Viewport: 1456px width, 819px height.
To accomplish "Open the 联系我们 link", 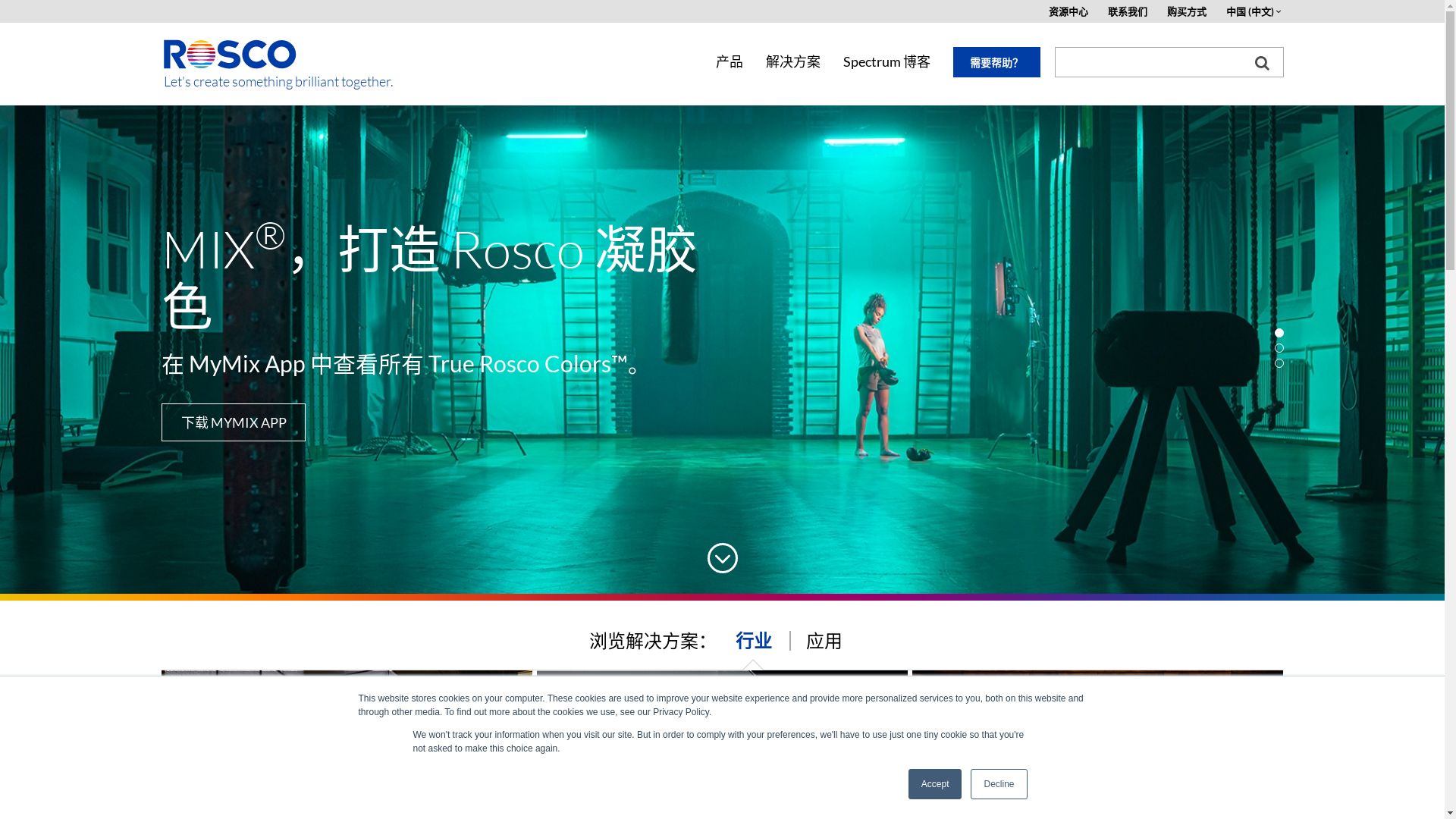I will (1127, 11).
